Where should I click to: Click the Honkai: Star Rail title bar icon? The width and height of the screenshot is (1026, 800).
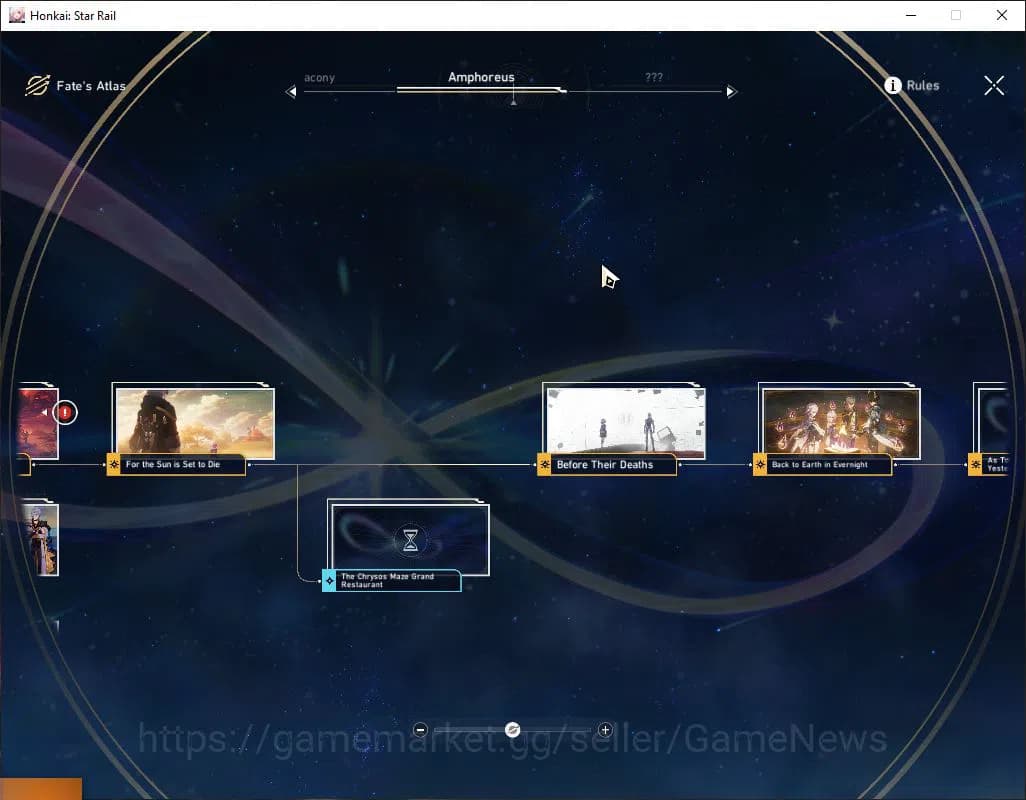coord(16,15)
